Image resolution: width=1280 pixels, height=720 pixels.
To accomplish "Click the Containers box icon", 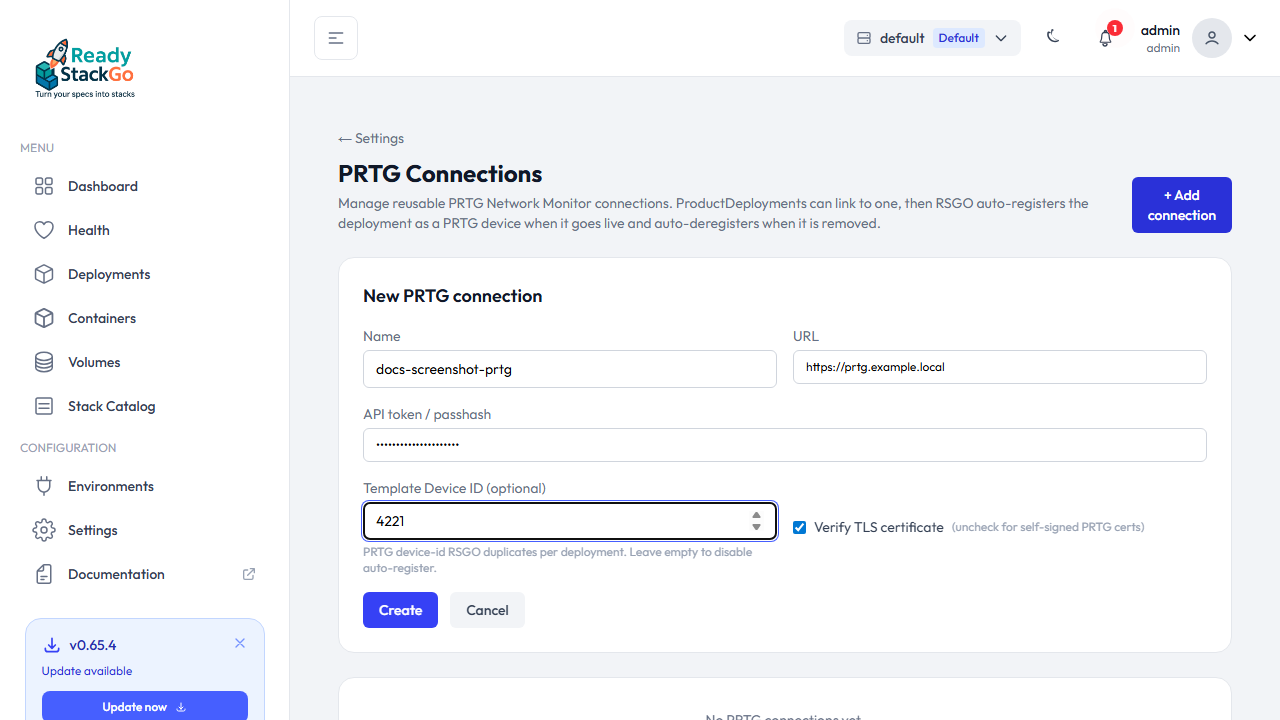I will coord(44,318).
